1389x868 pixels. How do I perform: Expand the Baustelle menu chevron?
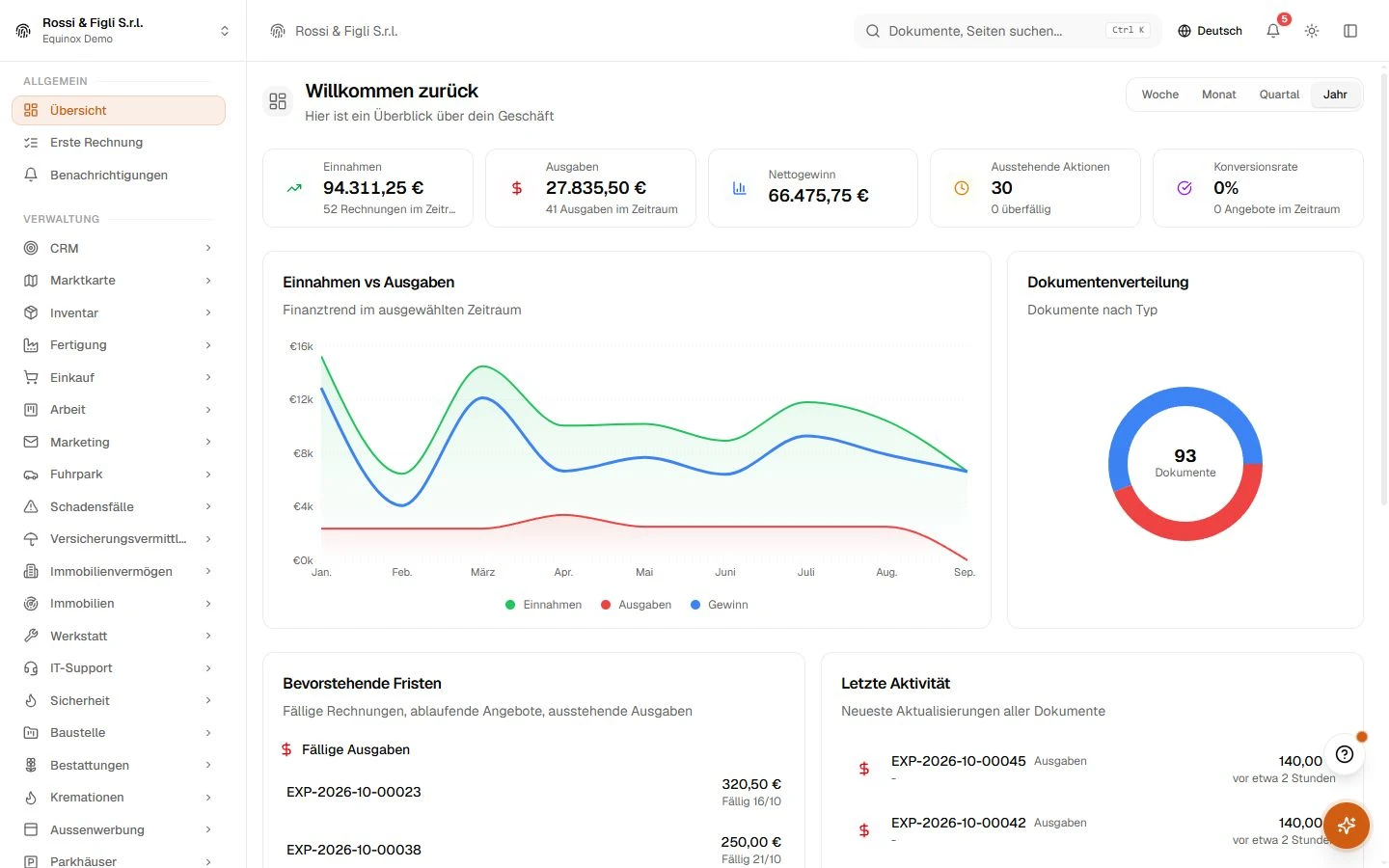point(208,733)
